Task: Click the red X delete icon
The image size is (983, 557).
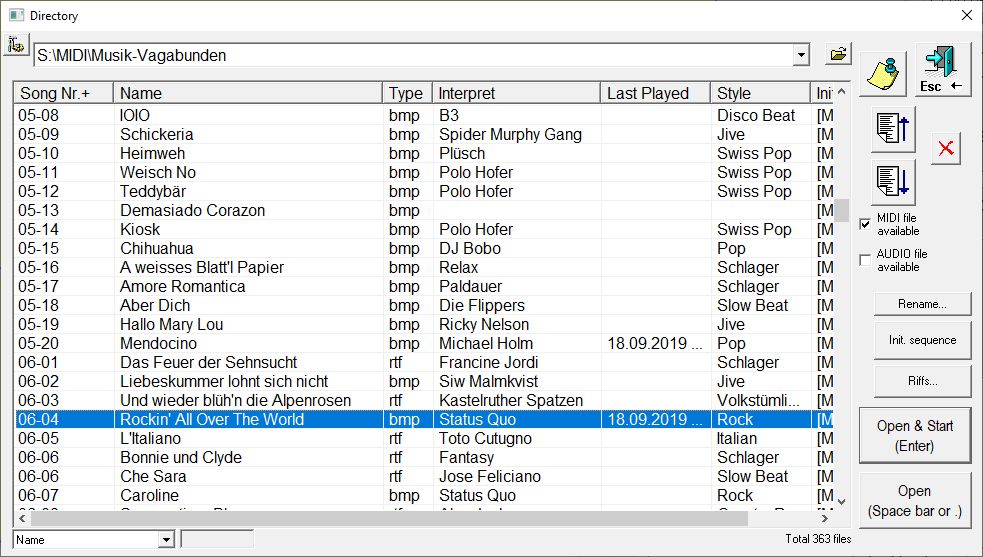Action: pos(946,149)
